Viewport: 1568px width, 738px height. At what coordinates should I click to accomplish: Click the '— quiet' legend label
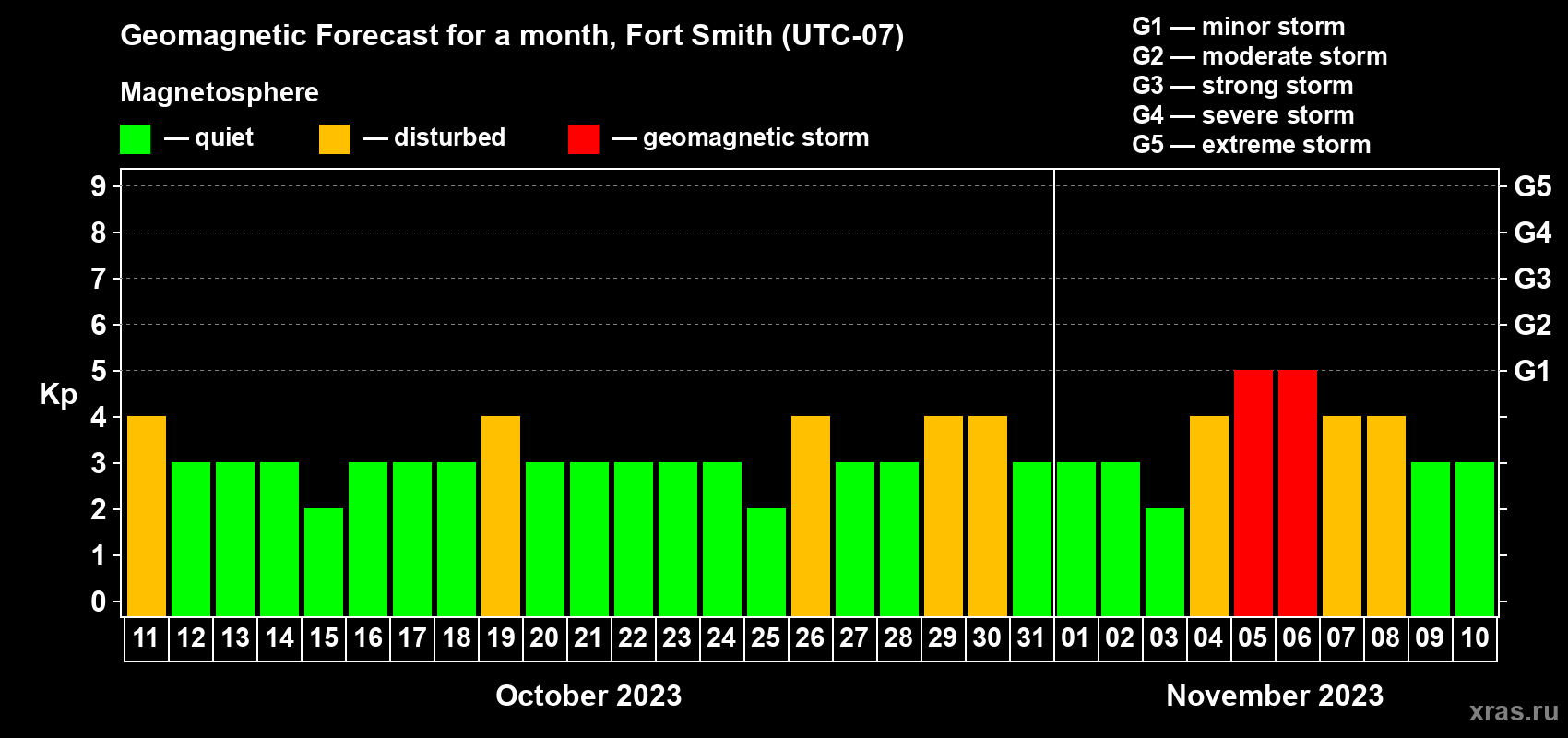pos(209,138)
